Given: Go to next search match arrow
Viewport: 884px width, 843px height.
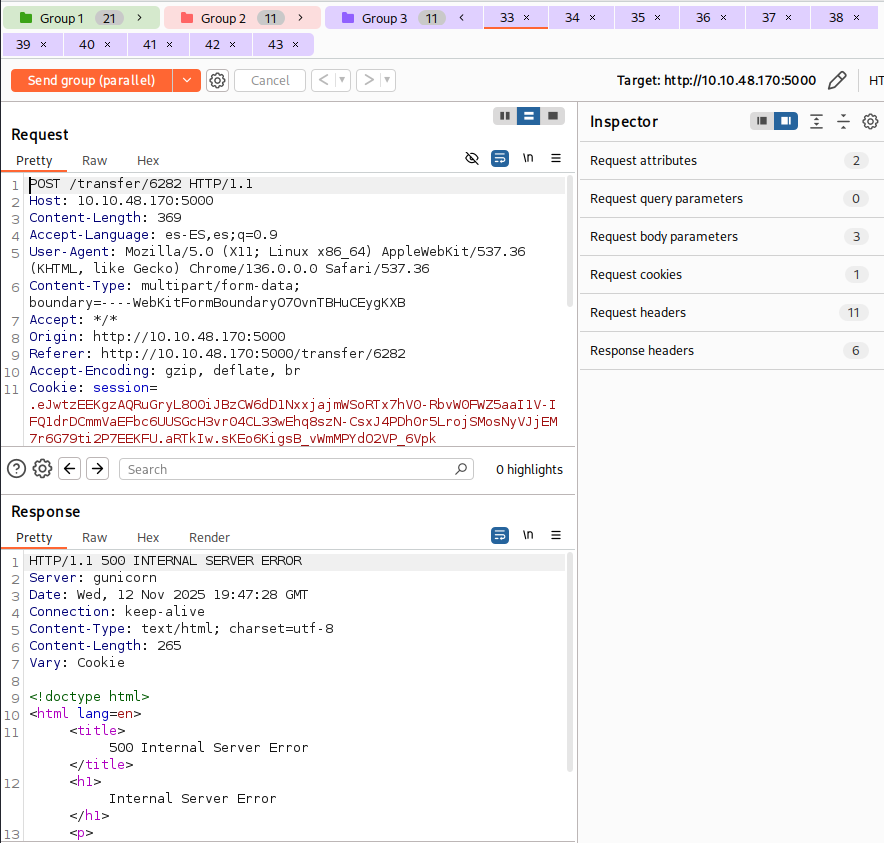Looking at the screenshot, I should [x=98, y=469].
